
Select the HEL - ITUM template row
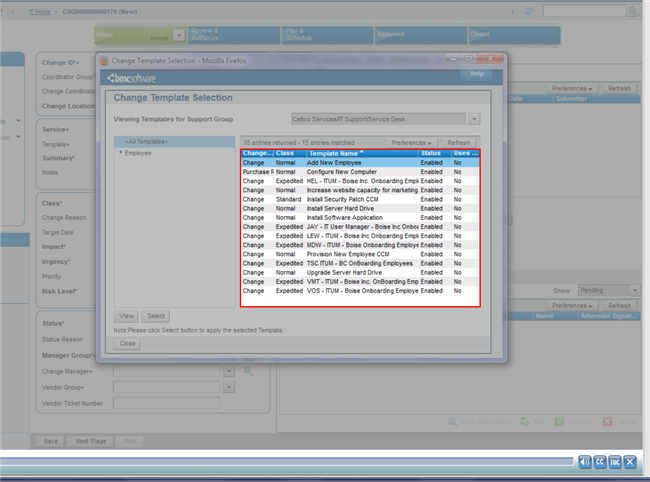[x=360, y=181]
